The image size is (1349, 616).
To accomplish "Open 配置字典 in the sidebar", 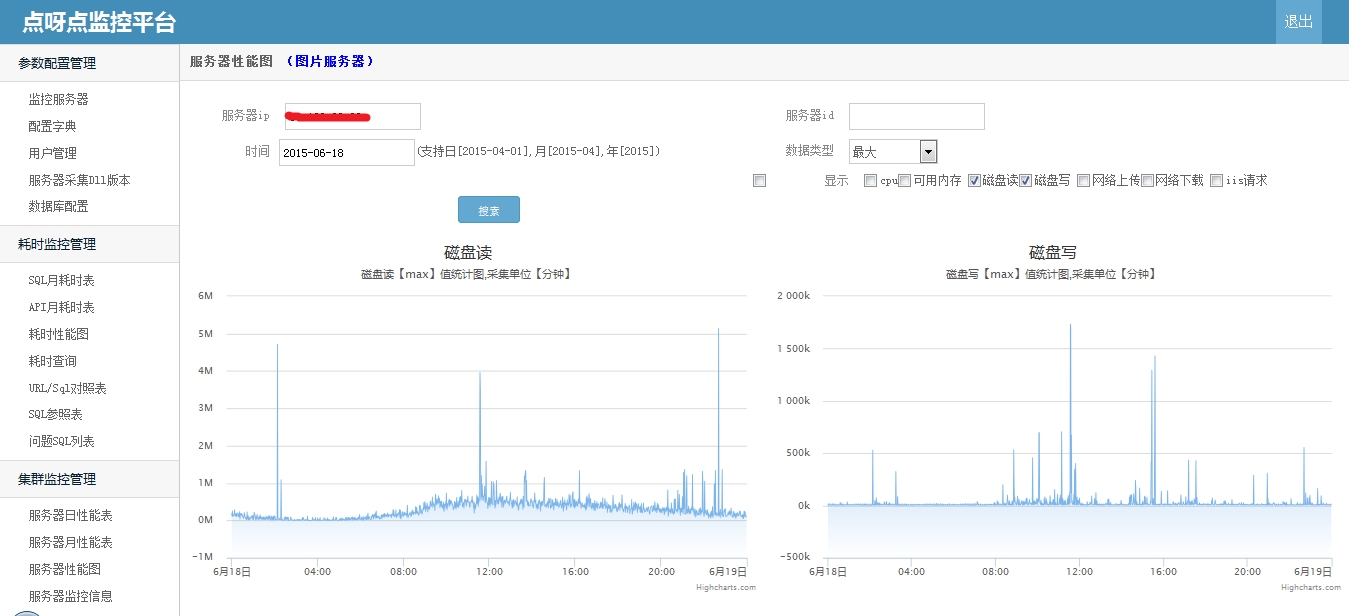I will 52,127.
